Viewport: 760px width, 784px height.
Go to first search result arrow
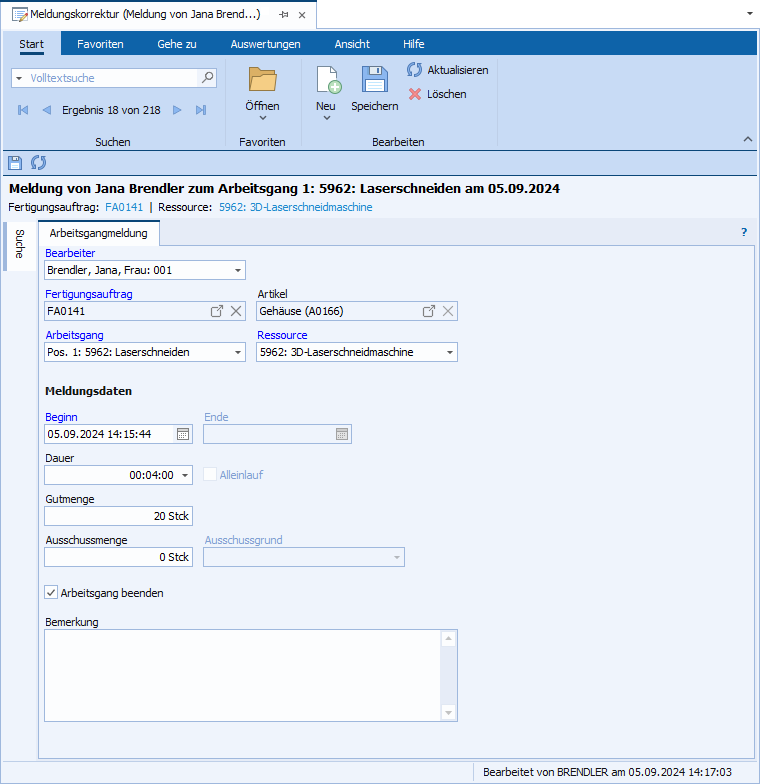click(23, 110)
